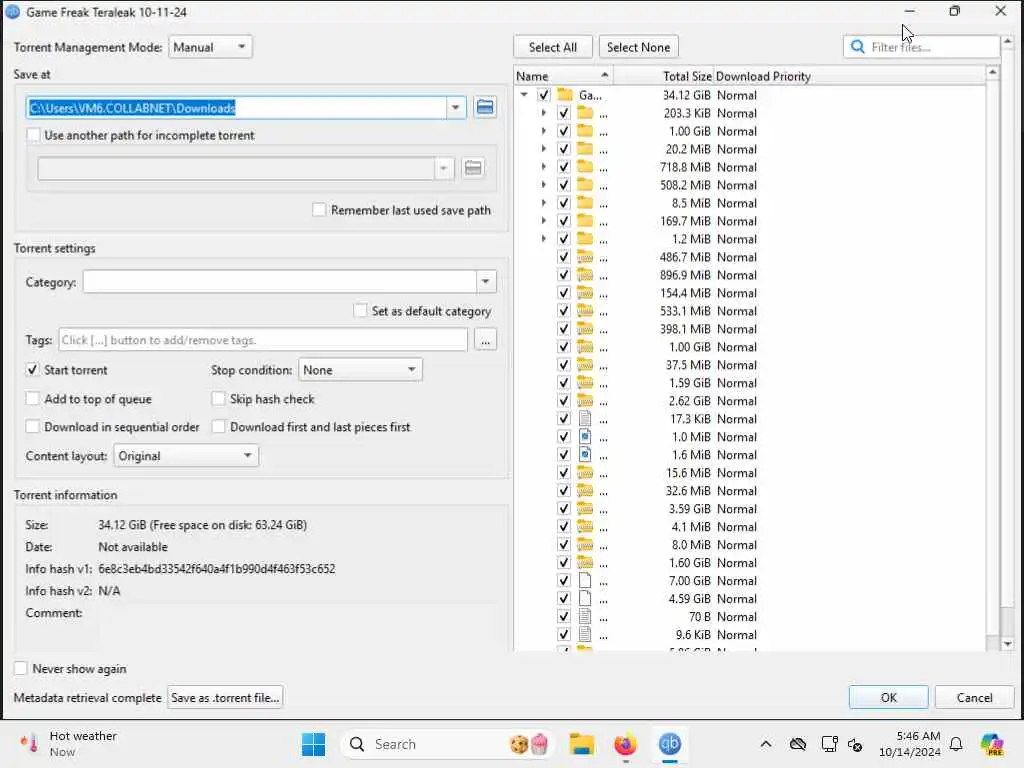Toggle Set as default category
1024x768 pixels.
[360, 311]
